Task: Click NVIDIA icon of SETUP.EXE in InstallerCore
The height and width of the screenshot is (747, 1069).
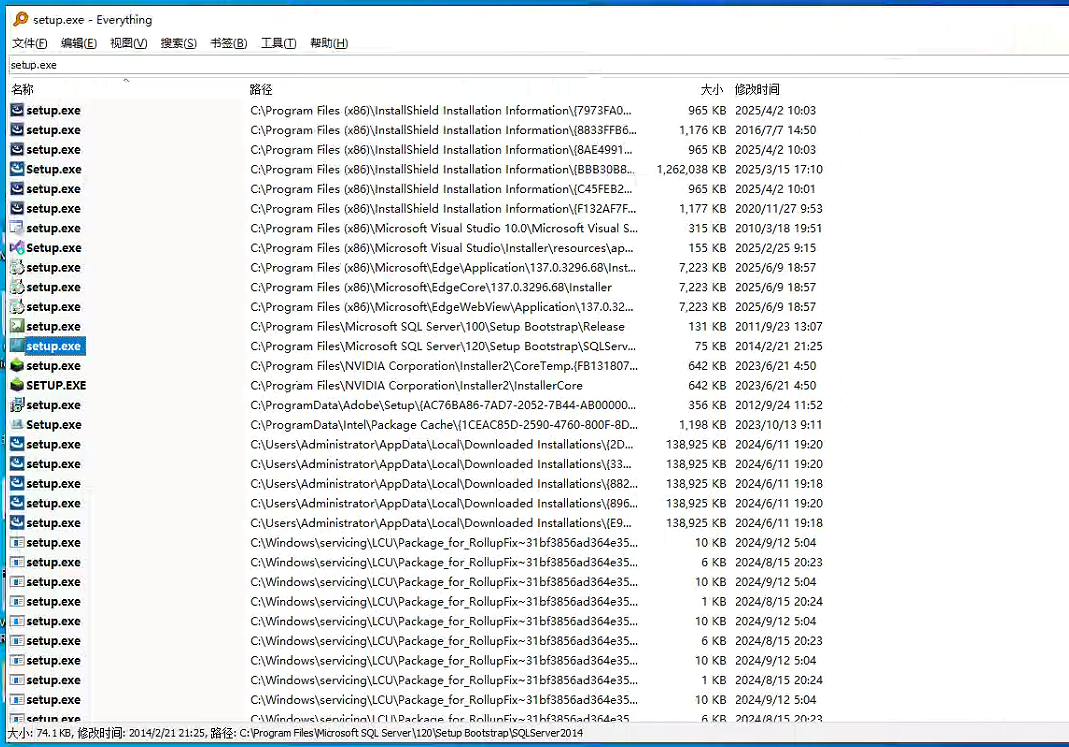Action: click(17, 385)
